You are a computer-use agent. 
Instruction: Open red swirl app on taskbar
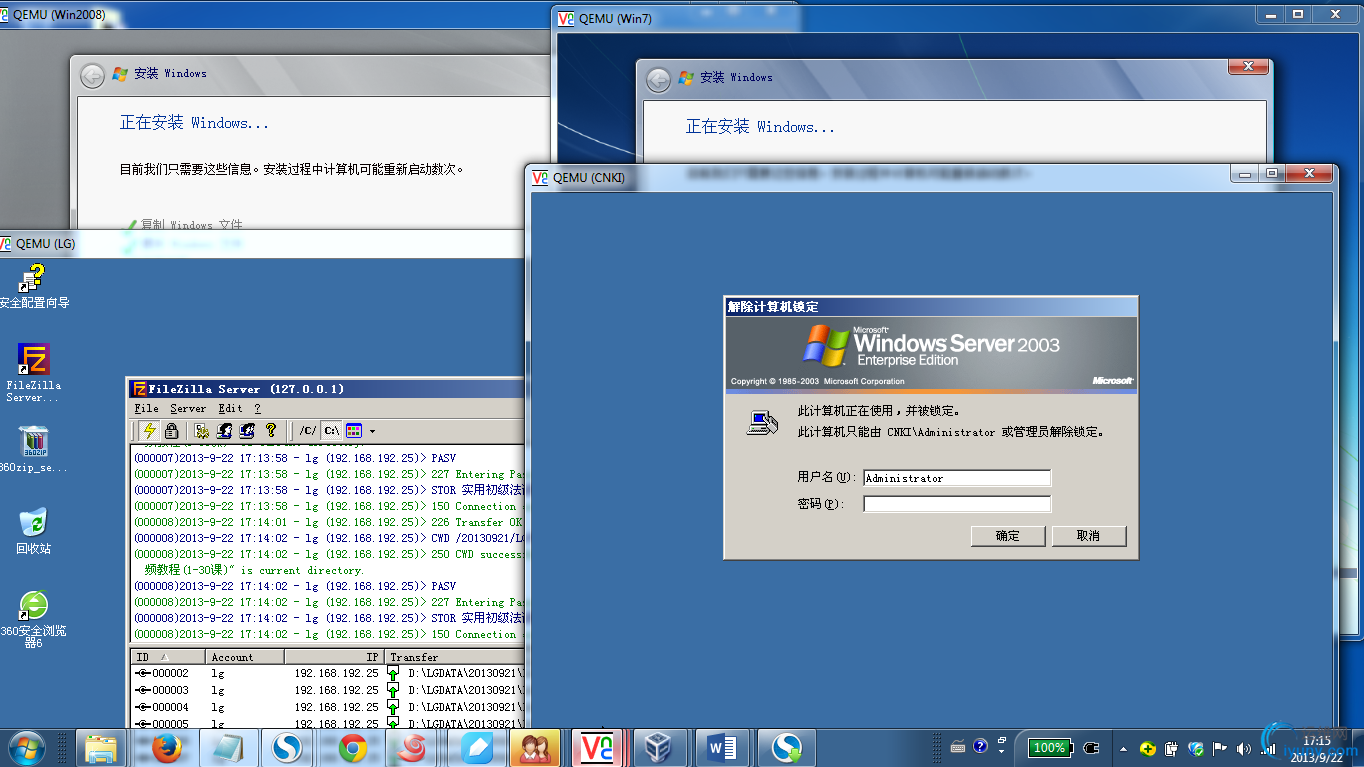[414, 747]
